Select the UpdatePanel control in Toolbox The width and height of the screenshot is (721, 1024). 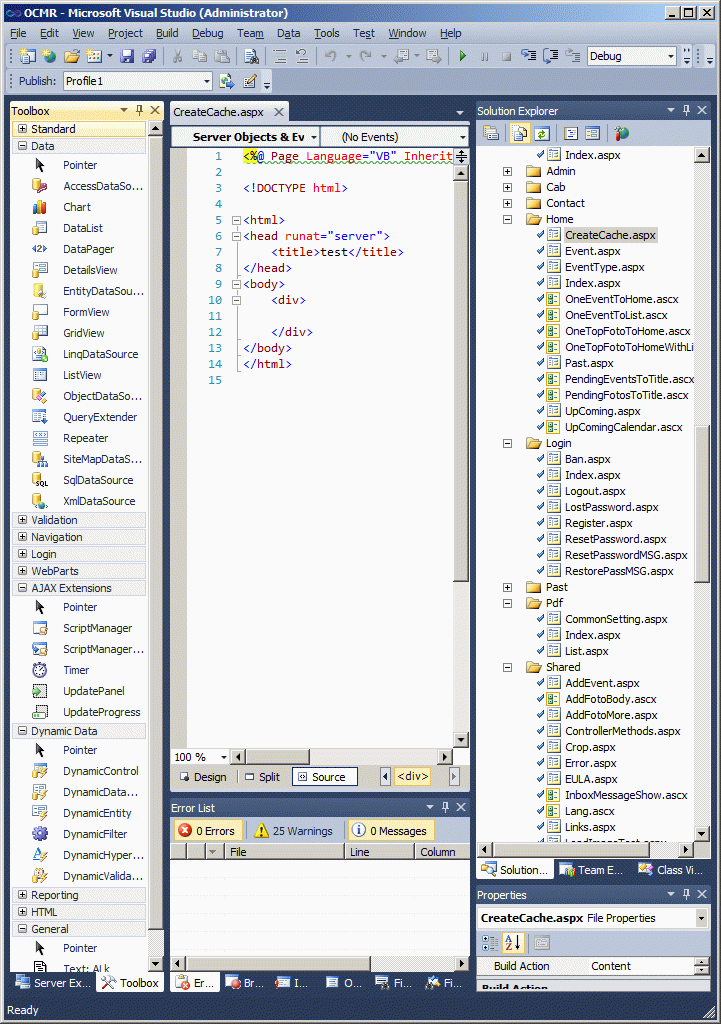point(93,691)
